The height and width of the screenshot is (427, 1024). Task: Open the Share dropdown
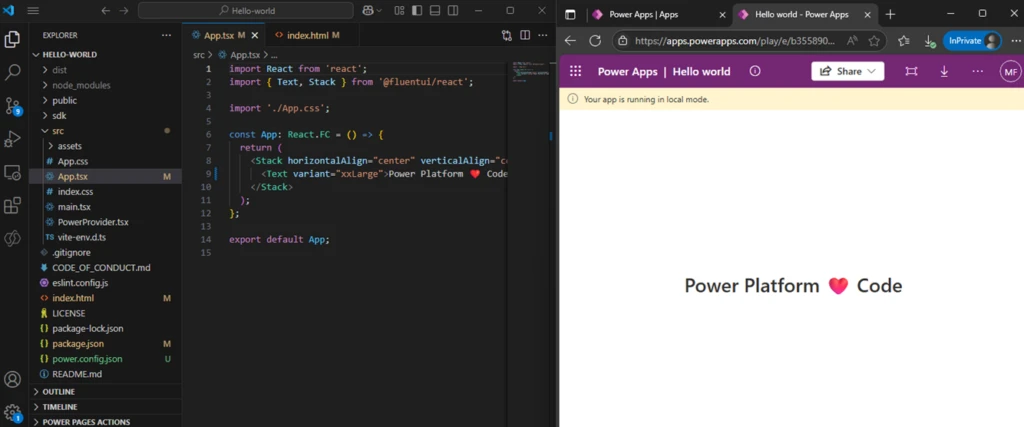[x=848, y=71]
